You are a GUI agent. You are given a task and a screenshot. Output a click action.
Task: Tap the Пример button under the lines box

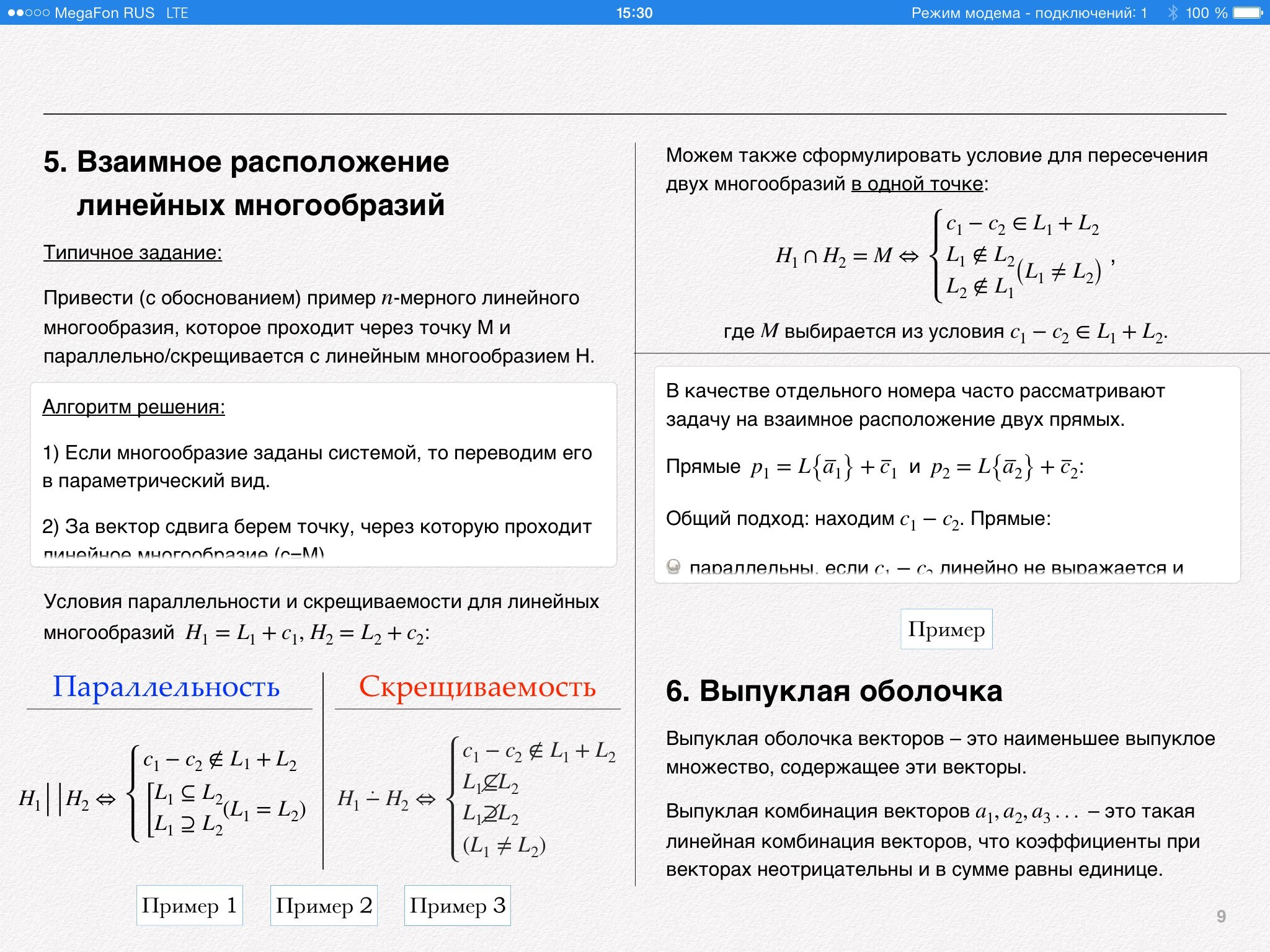tap(946, 629)
